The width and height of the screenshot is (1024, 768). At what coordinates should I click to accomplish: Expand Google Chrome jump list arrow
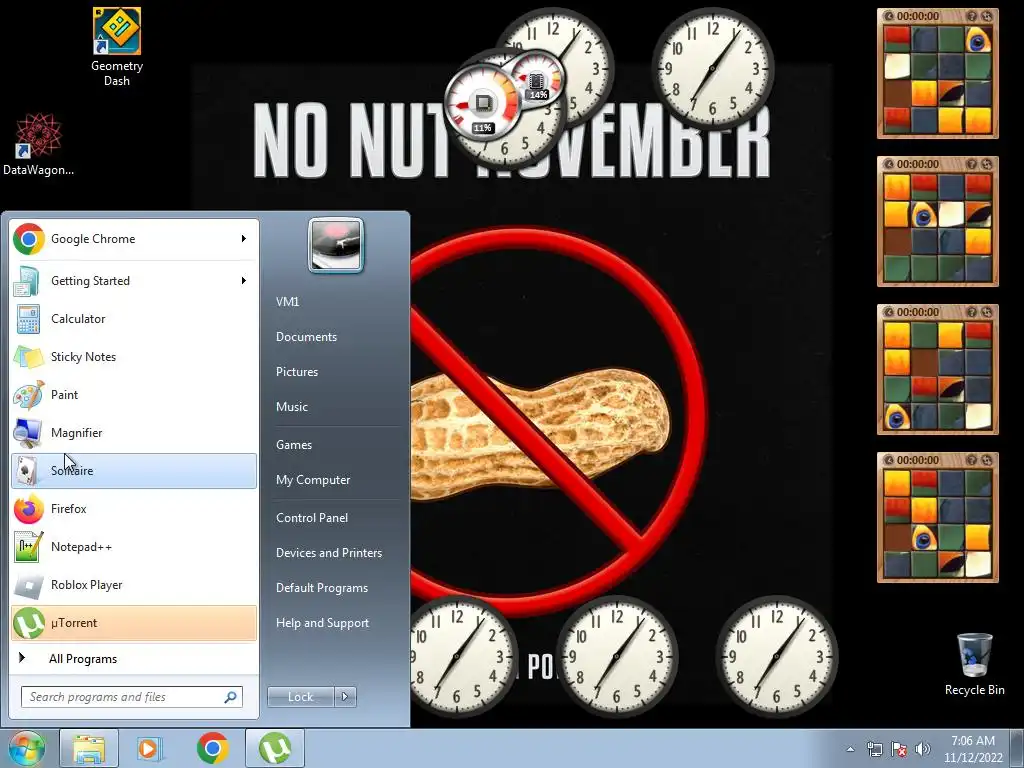click(x=244, y=239)
